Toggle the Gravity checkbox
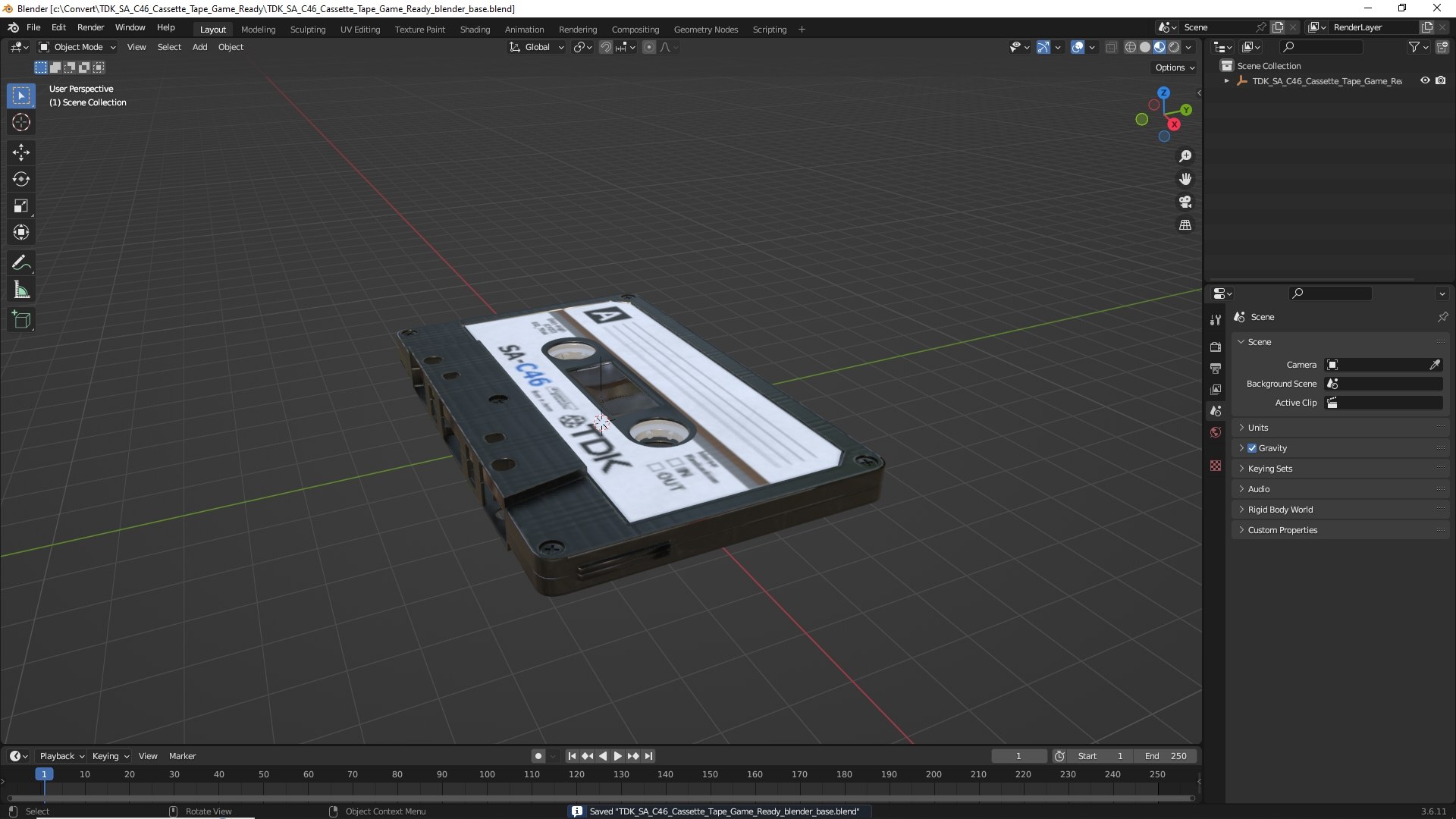This screenshot has width=1456, height=819. 1252,448
